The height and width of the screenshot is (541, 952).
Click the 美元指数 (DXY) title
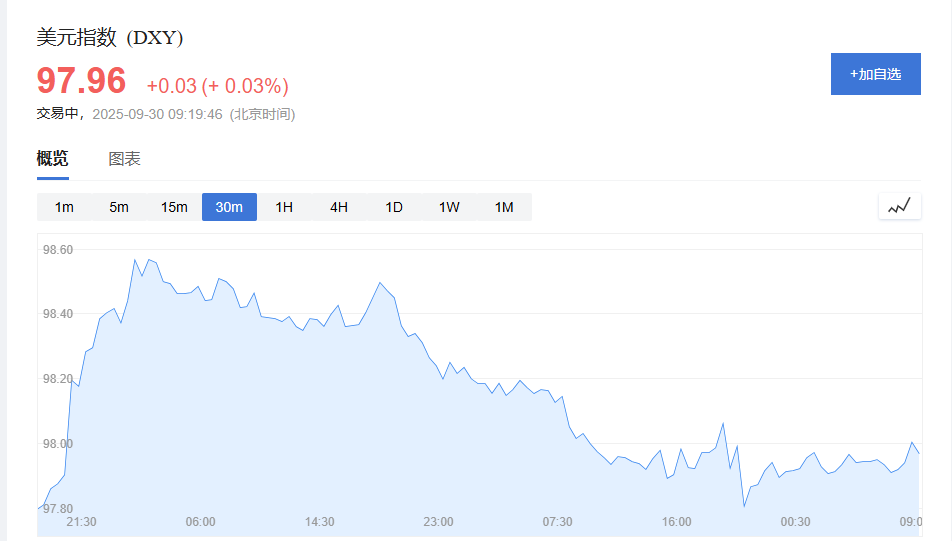[x=110, y=38]
